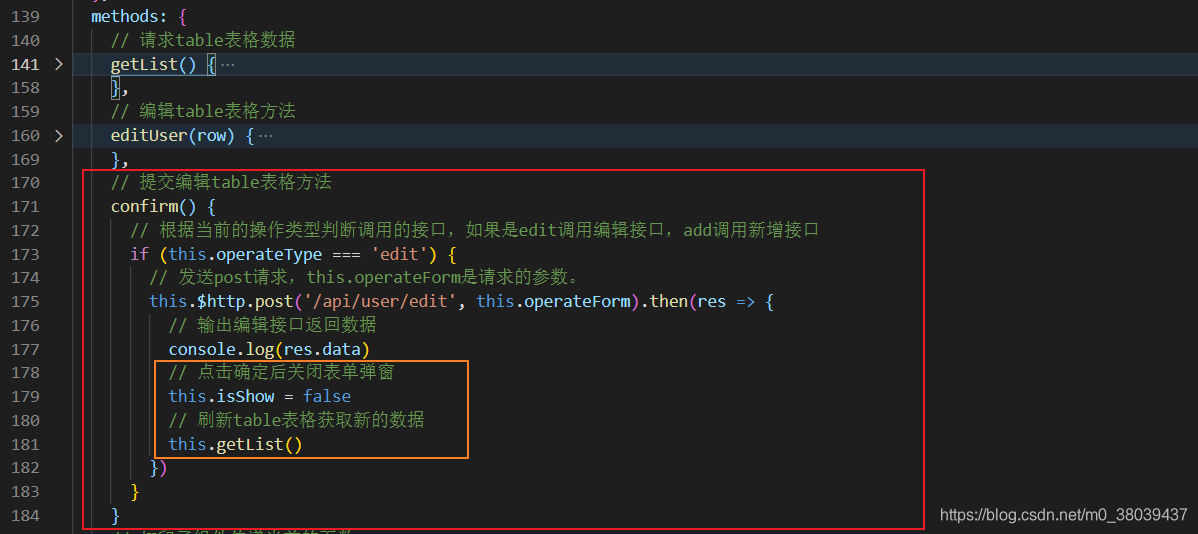Click this.getList() call on line 181
Screen dimensions: 1198x534
click(235, 444)
